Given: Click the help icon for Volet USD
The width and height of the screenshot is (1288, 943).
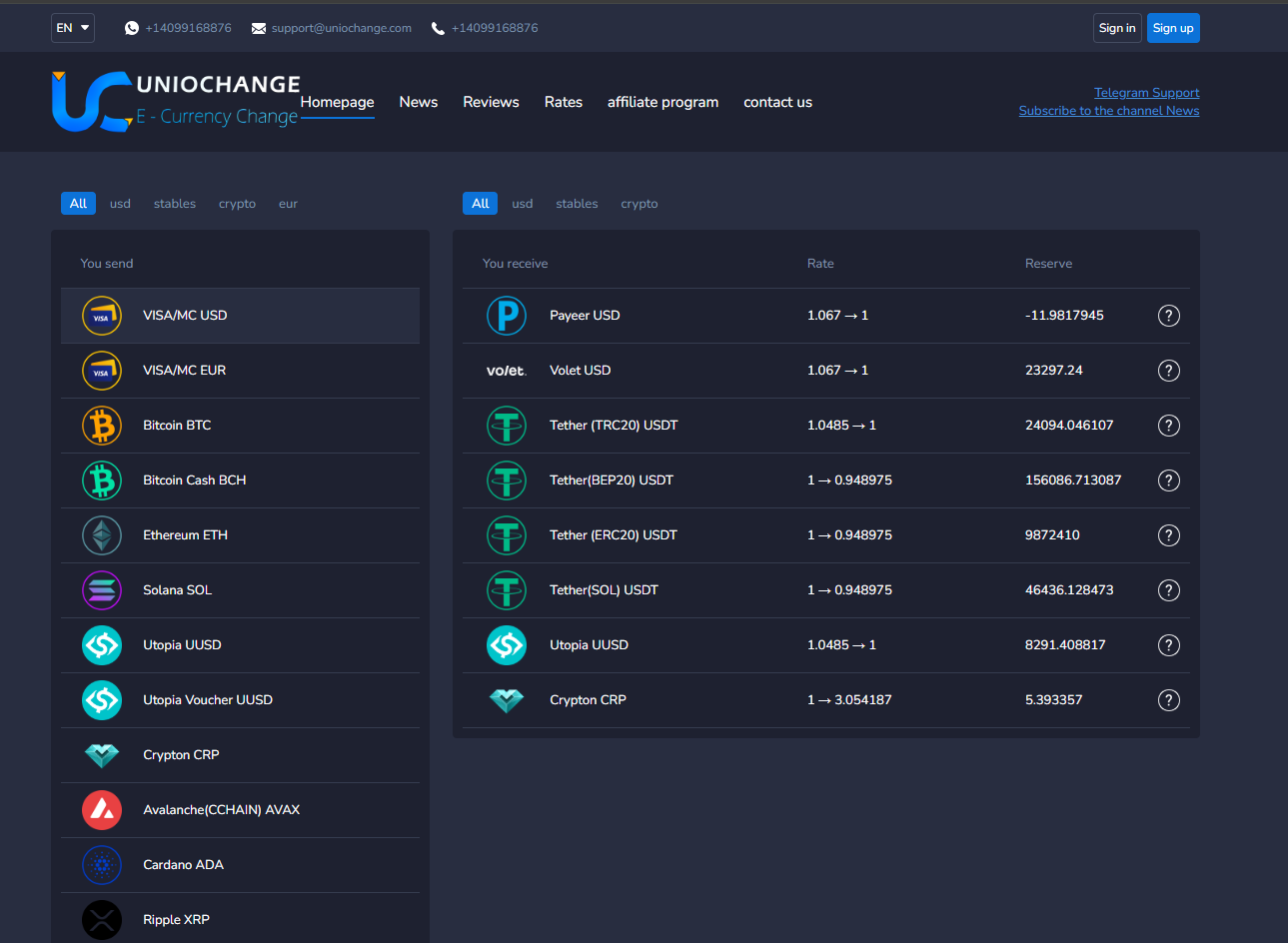Looking at the screenshot, I should (x=1169, y=371).
